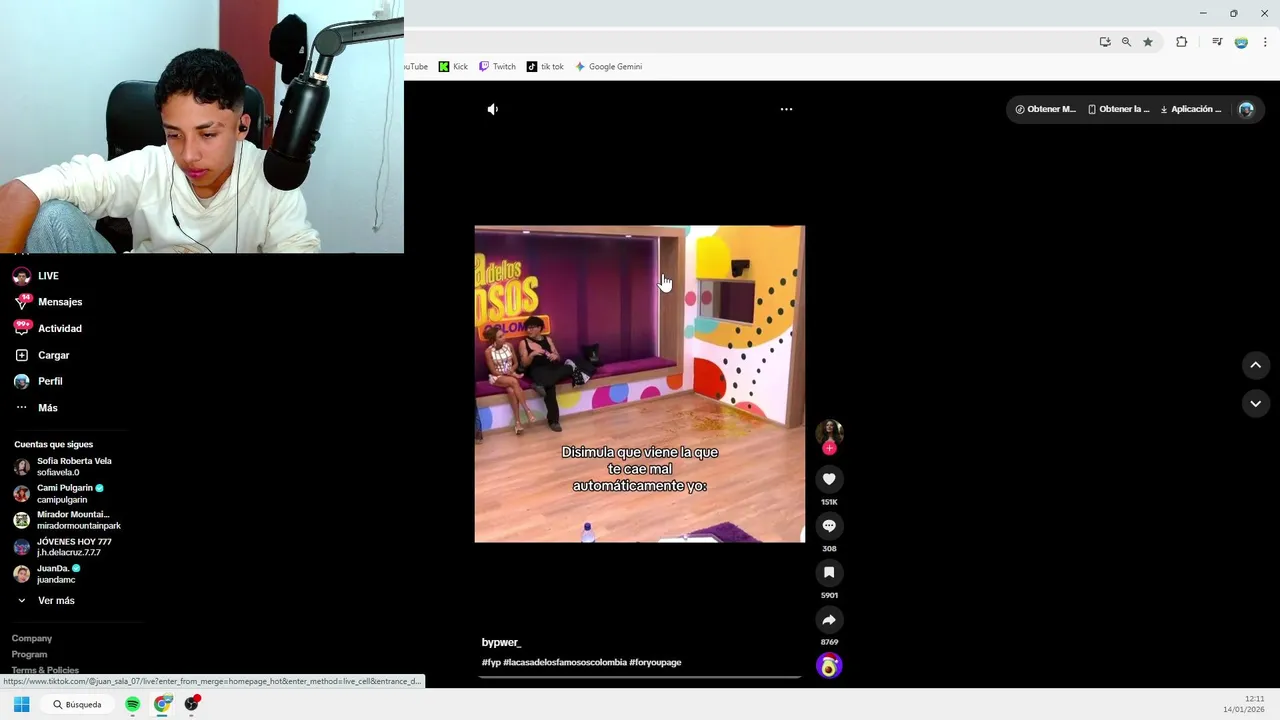Click the Company footer link
Viewport: 1280px width, 720px height.
[32, 638]
